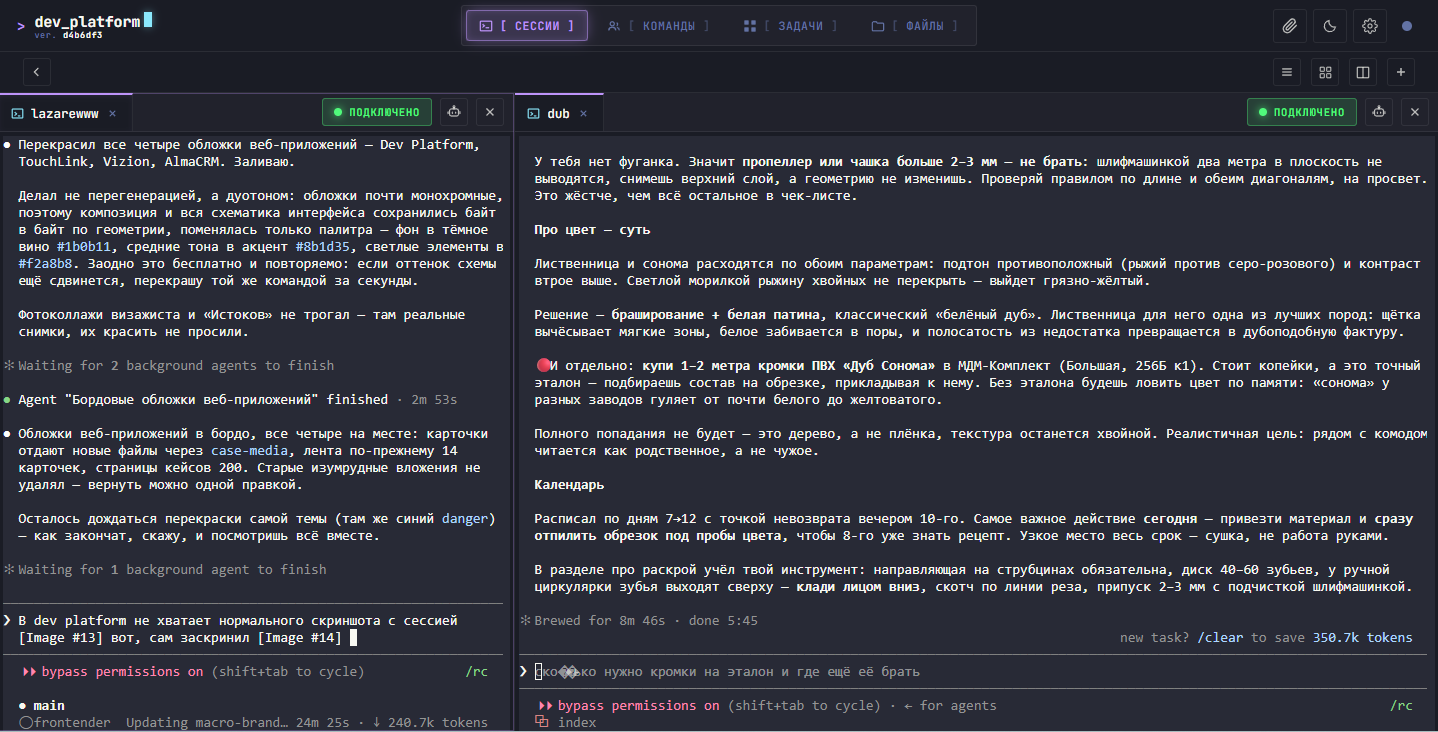Click the /clear command hint

(1222, 637)
